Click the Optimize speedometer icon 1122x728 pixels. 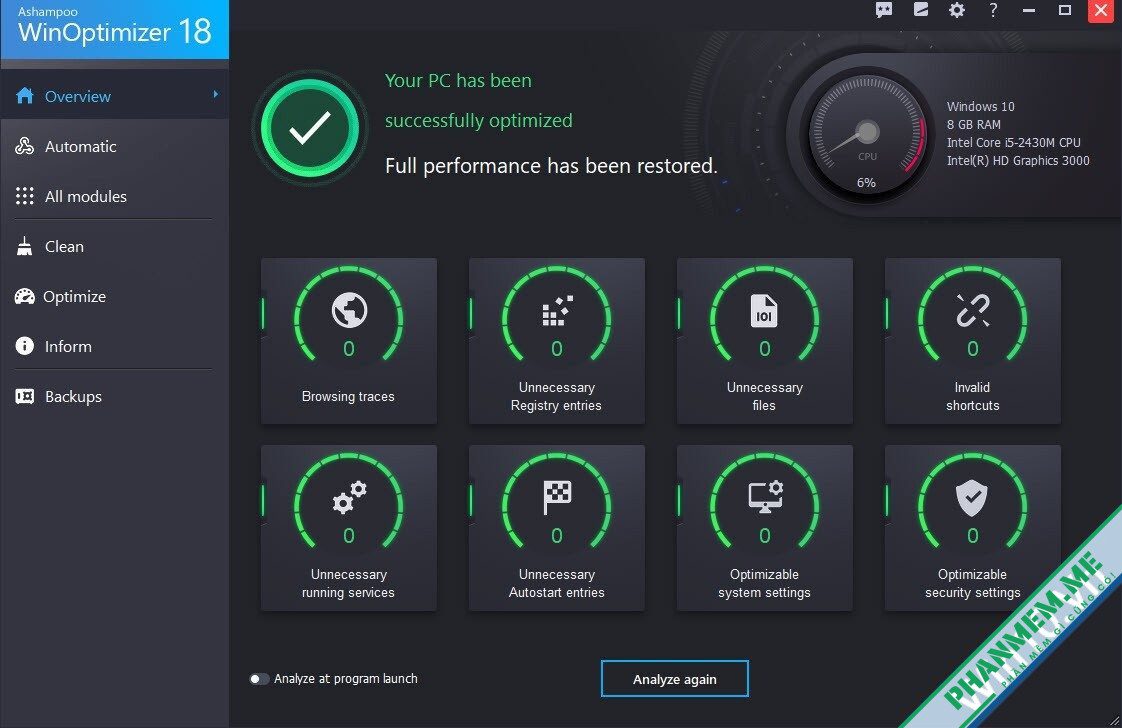coord(25,296)
